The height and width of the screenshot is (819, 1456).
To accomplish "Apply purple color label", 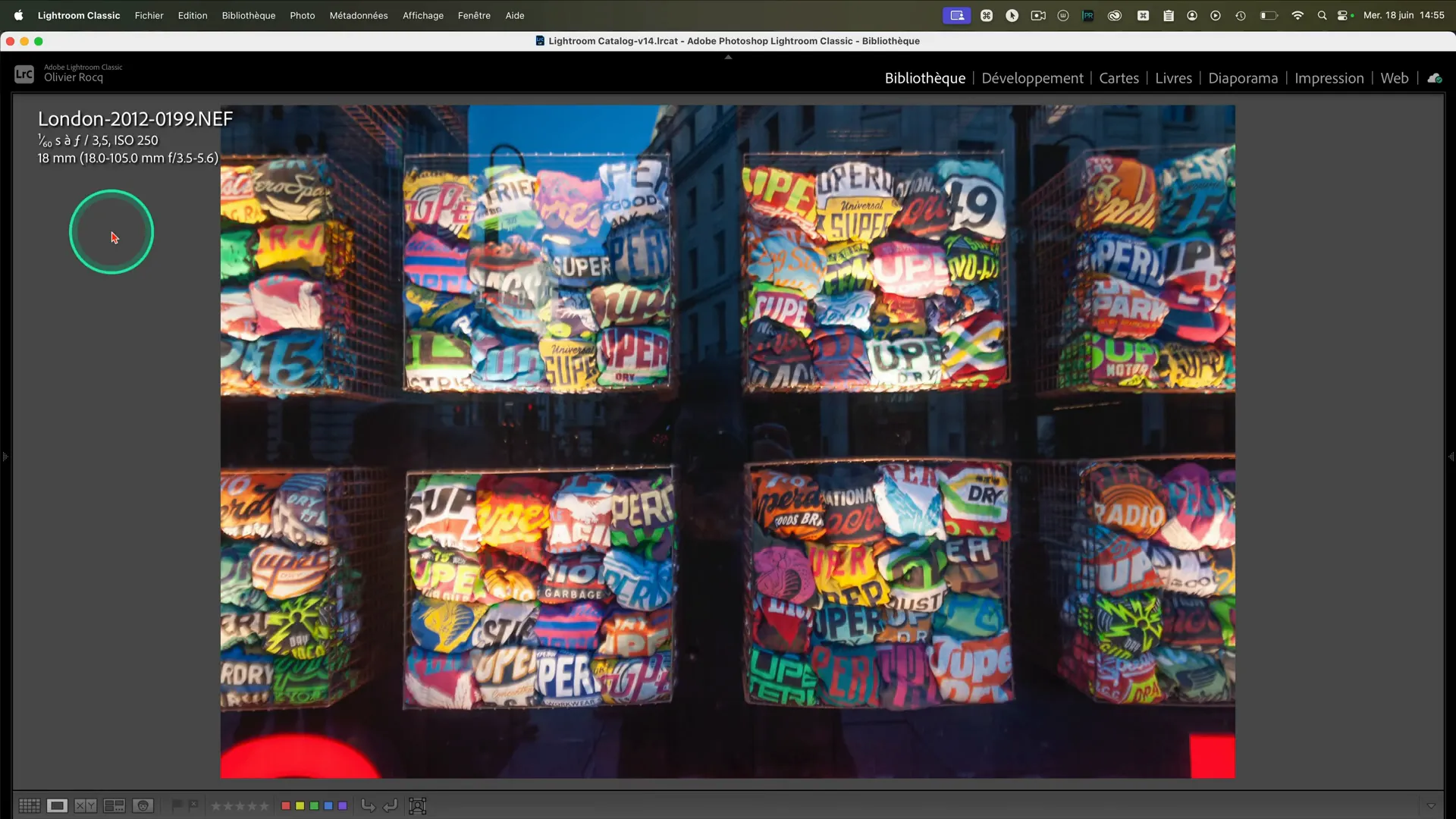I will click(342, 805).
